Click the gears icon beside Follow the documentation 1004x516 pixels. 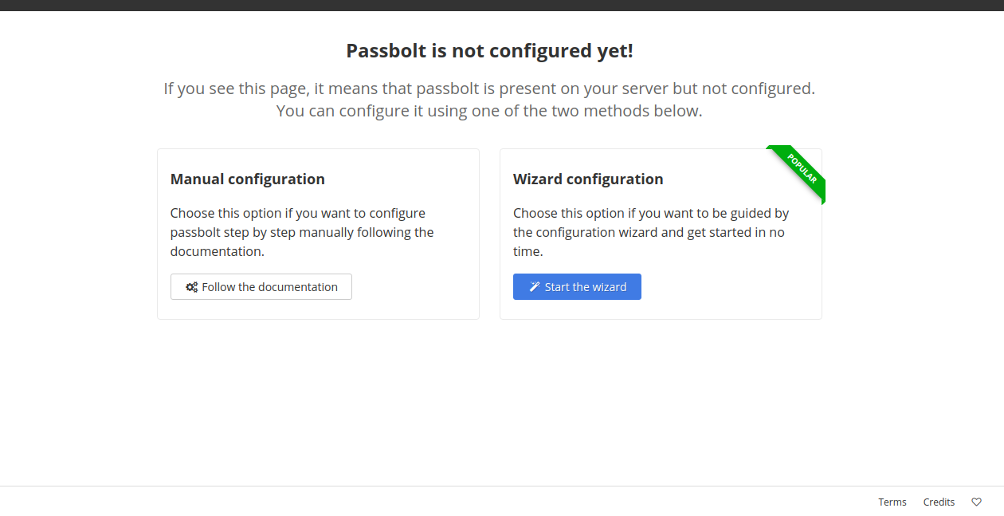tap(191, 287)
